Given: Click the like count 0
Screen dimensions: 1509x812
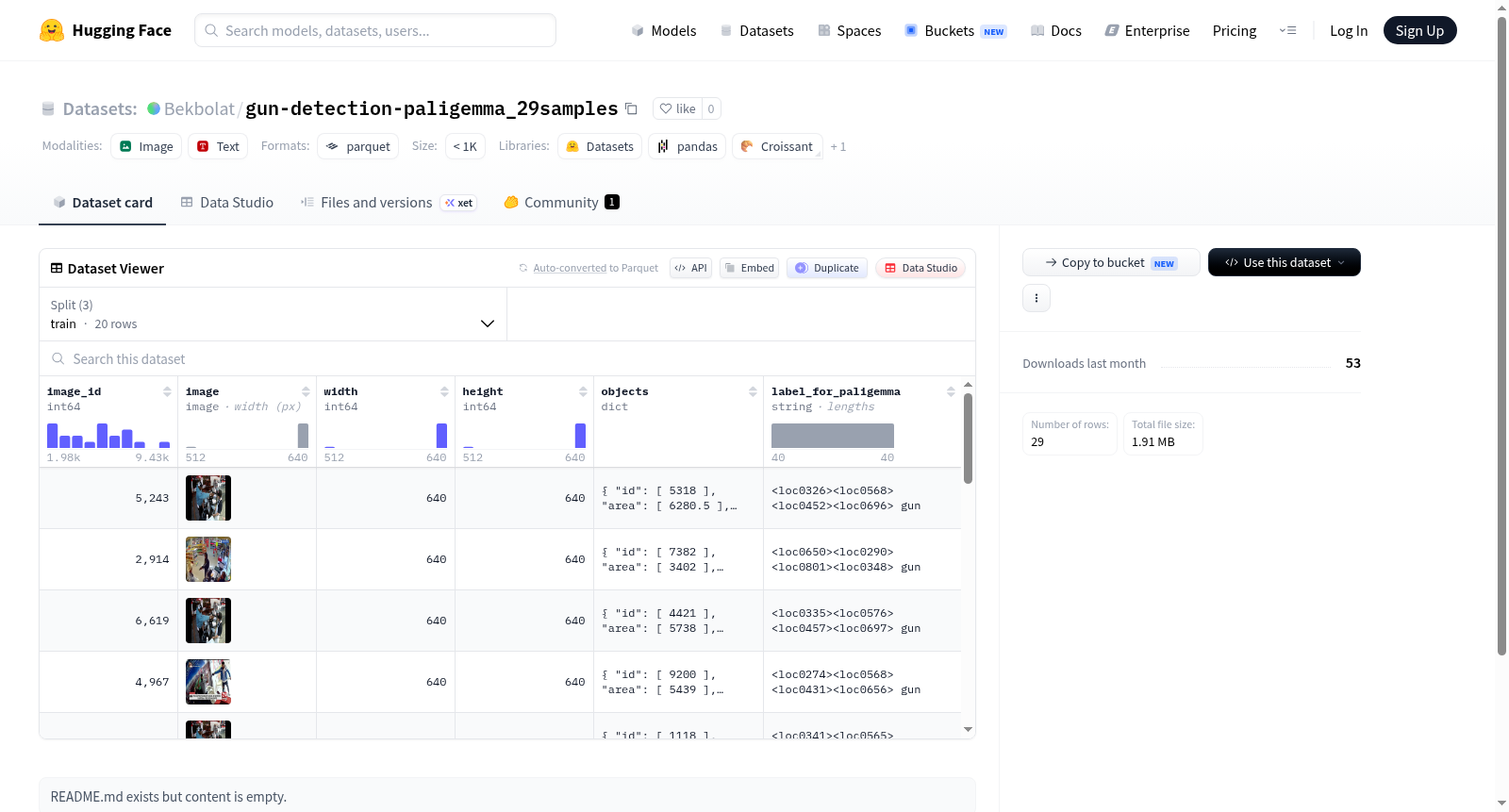Looking at the screenshot, I should click(x=711, y=108).
